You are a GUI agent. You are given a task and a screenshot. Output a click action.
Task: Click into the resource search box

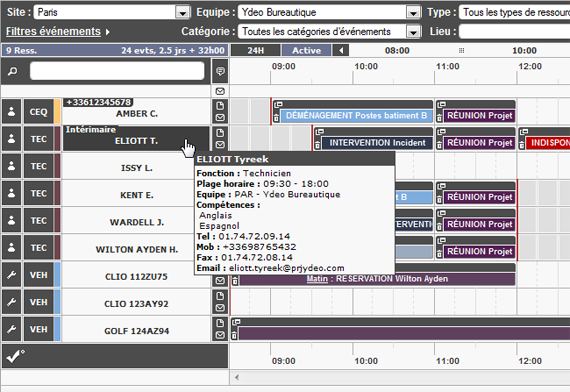(117, 71)
